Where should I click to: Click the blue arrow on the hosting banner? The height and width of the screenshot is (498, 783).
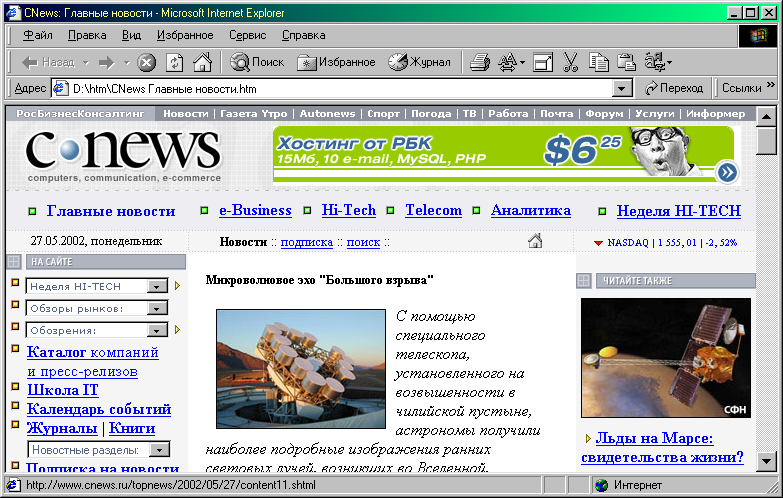point(727,172)
